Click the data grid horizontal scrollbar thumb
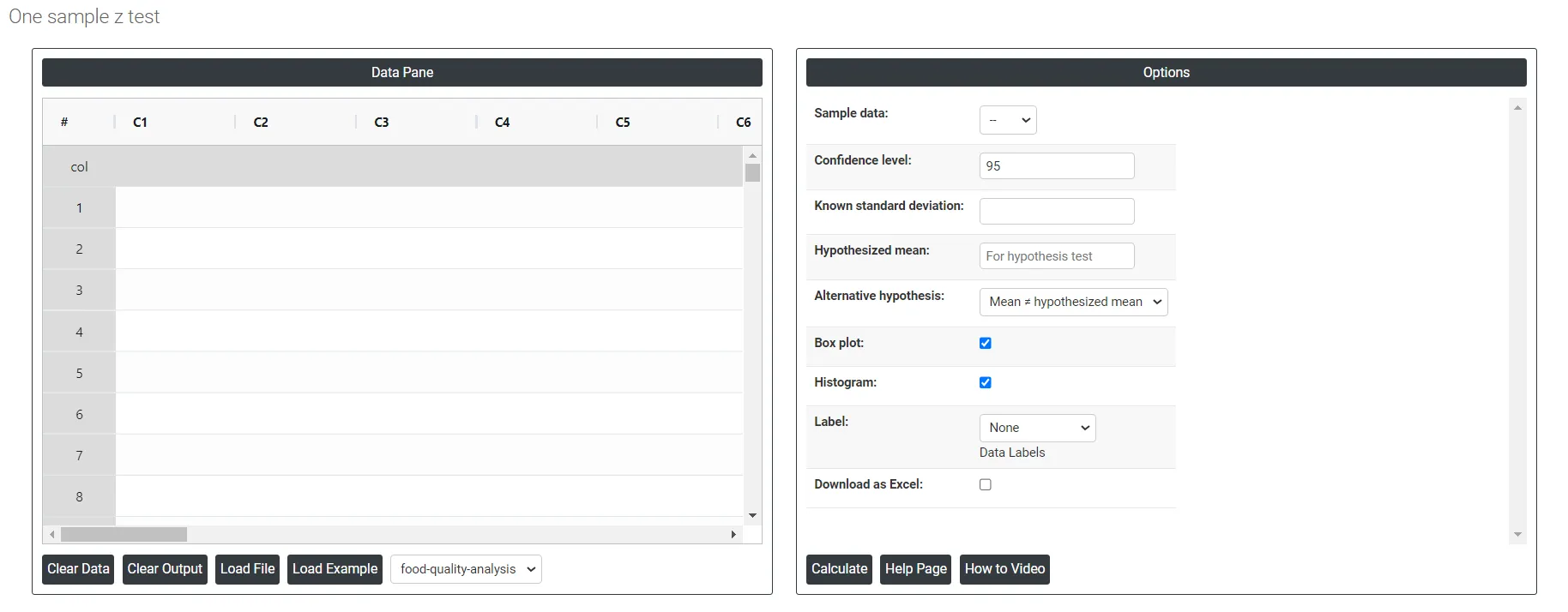This screenshot has height=612, width=1568. [x=124, y=535]
